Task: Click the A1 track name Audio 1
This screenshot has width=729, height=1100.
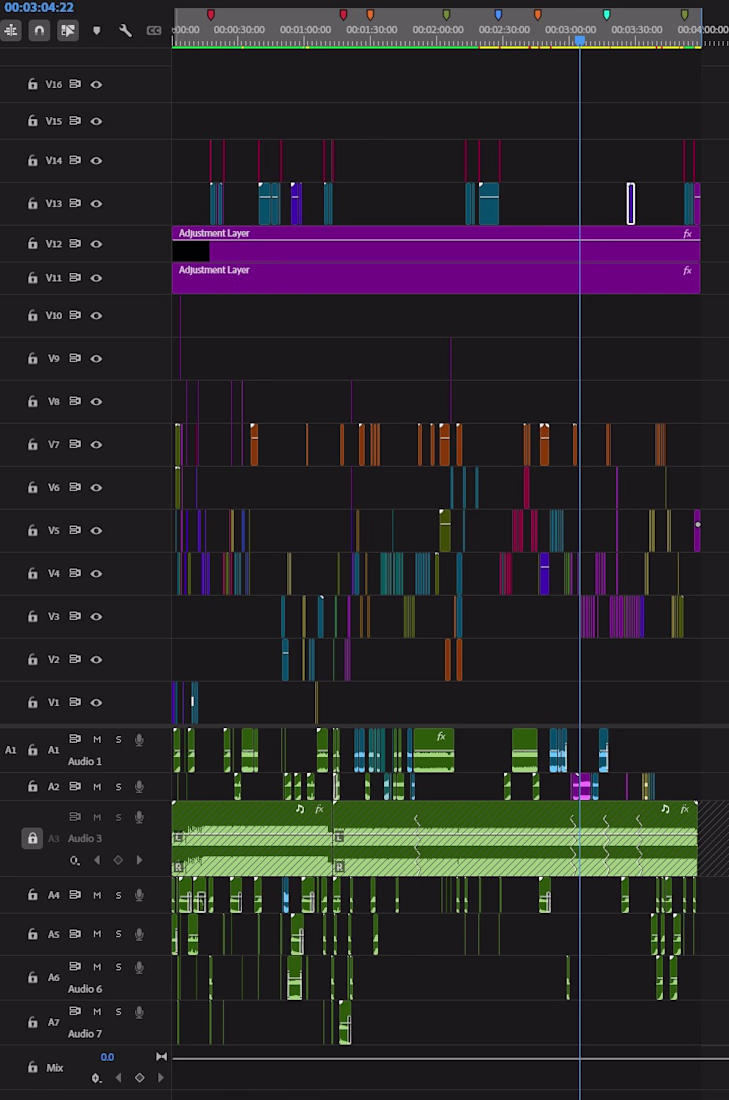Action: 85,761
